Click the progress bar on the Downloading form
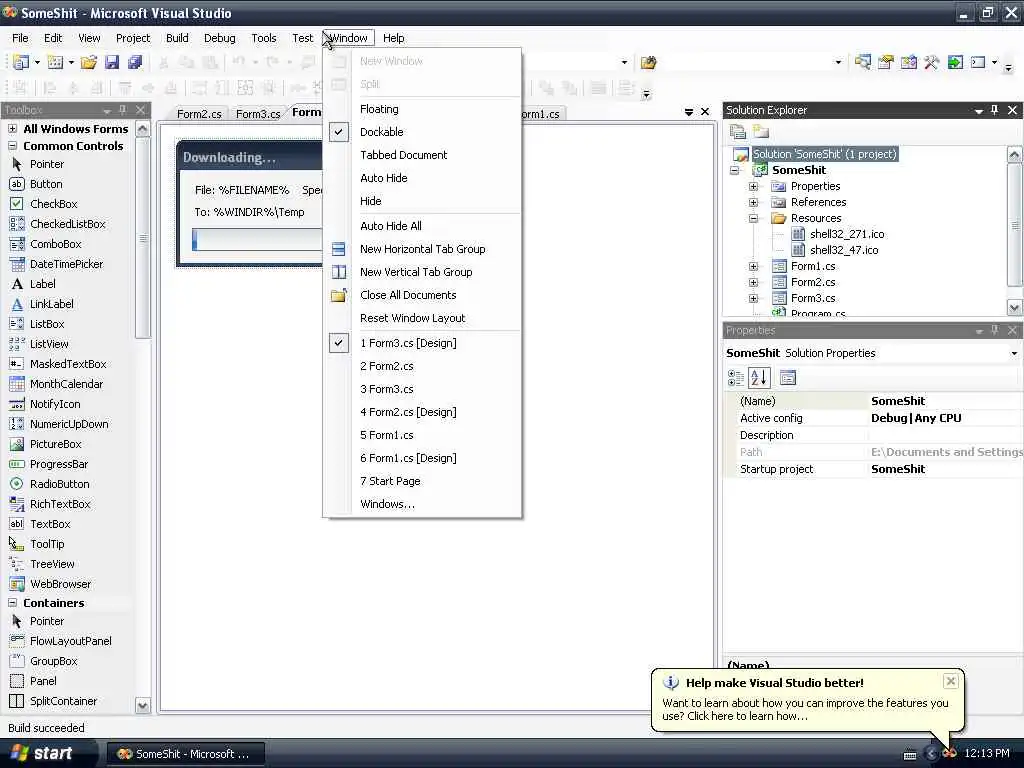 [x=257, y=240]
